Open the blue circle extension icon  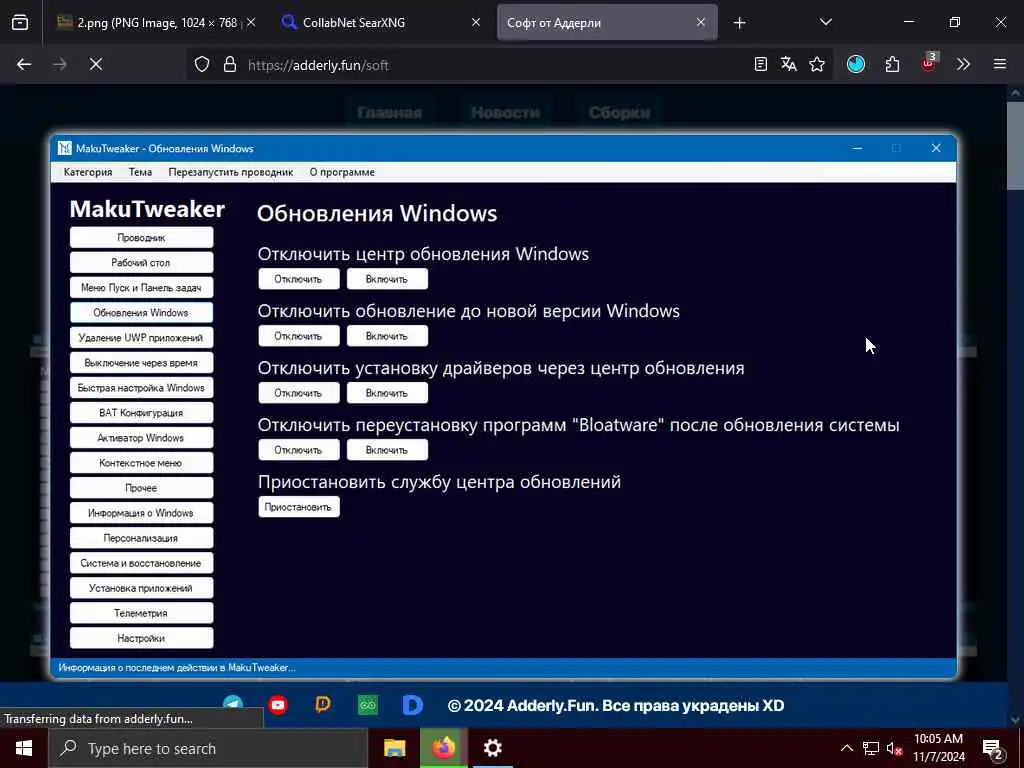click(x=856, y=65)
